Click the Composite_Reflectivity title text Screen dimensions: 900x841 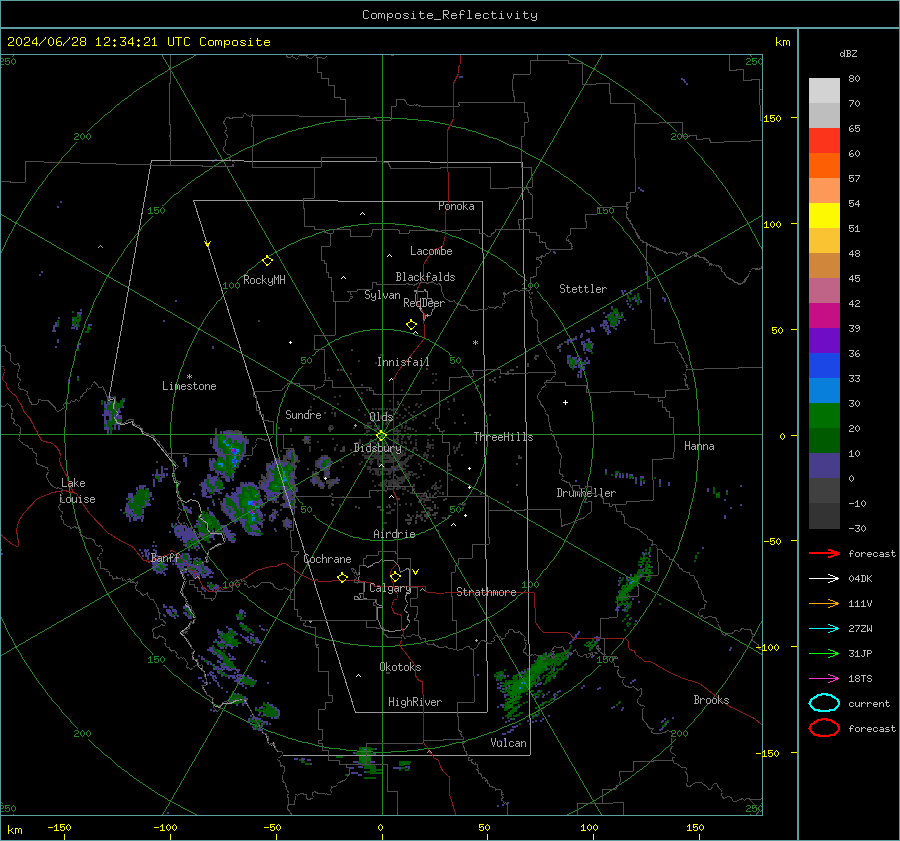click(x=450, y=15)
